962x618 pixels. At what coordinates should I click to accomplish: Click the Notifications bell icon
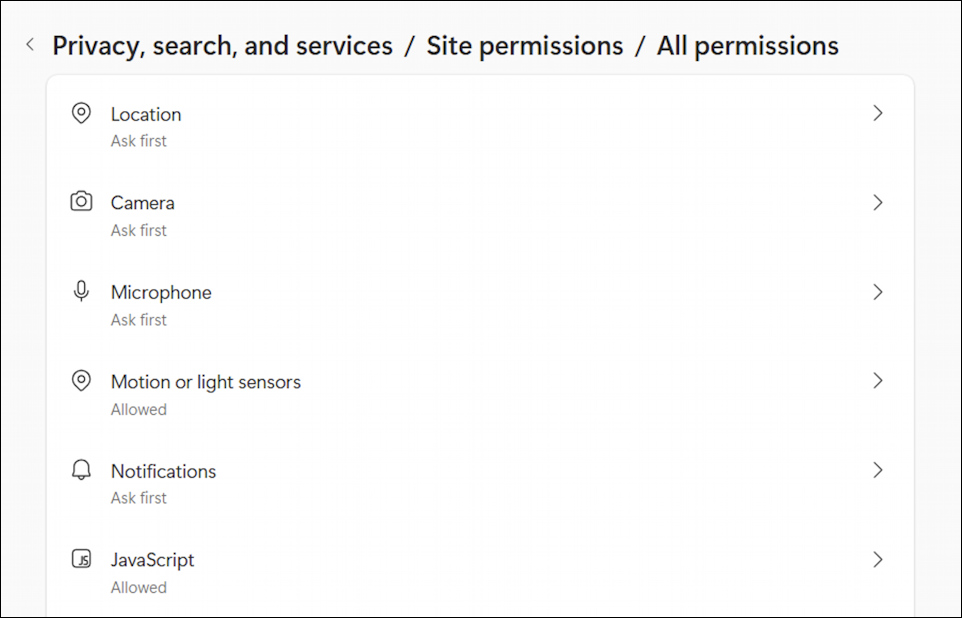coord(81,469)
